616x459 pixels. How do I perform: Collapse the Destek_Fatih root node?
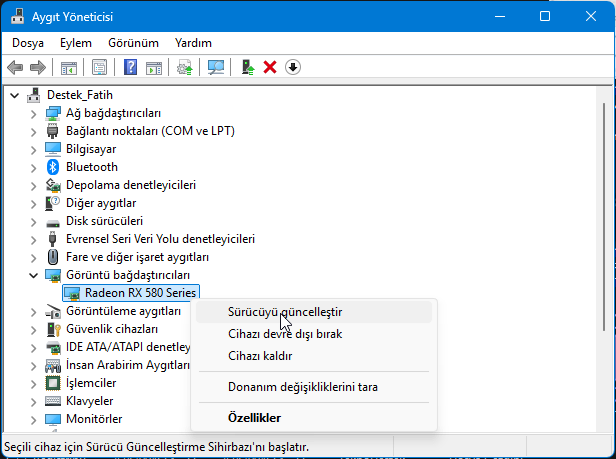pos(15,95)
